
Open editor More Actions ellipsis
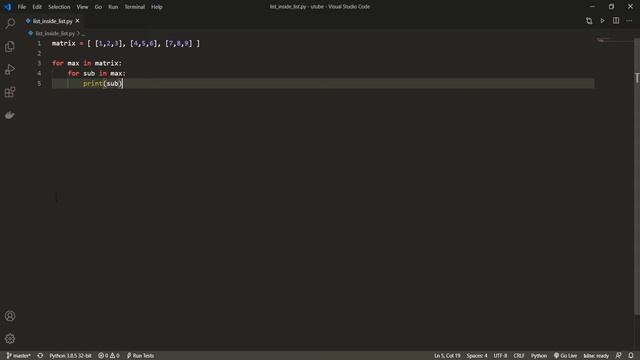click(629, 20)
